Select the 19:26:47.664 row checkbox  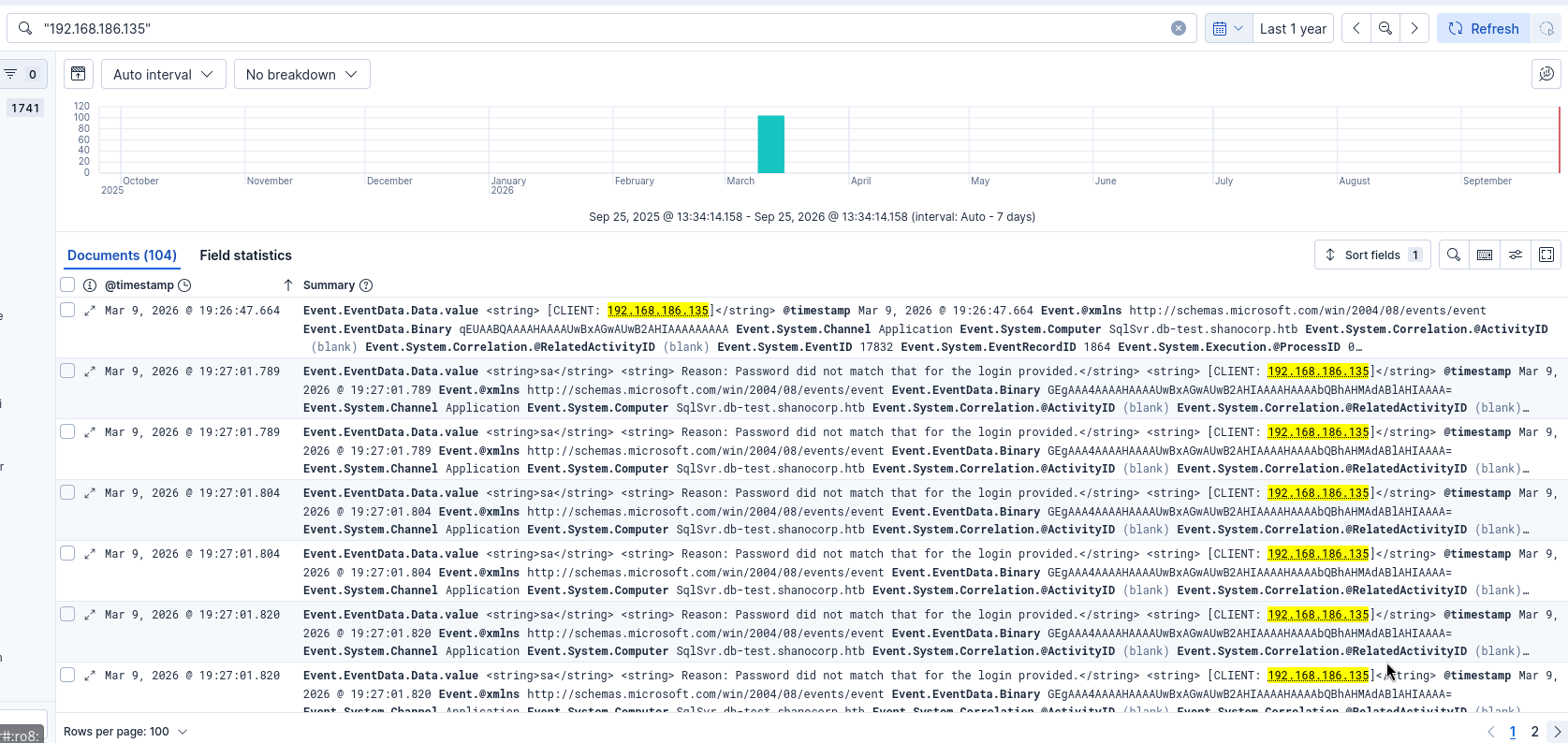67,310
